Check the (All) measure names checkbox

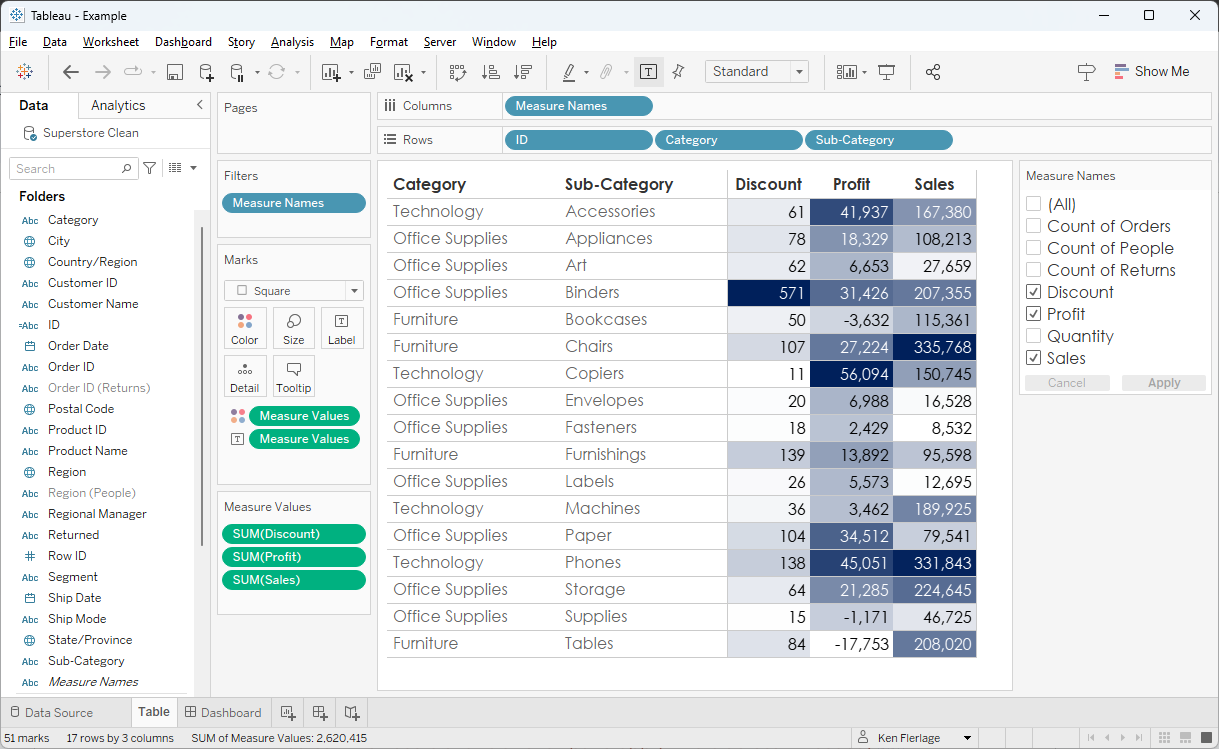1034,204
